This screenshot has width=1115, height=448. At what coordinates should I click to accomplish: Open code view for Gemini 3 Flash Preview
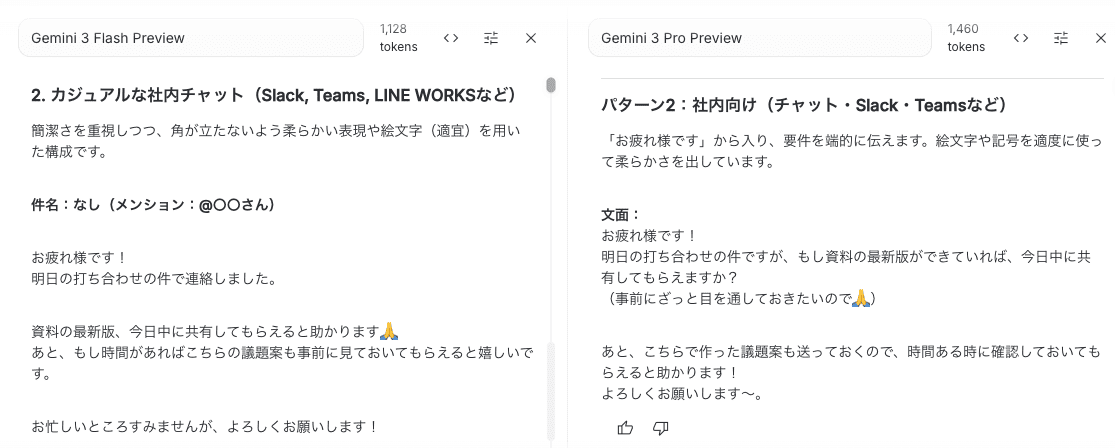coord(451,38)
